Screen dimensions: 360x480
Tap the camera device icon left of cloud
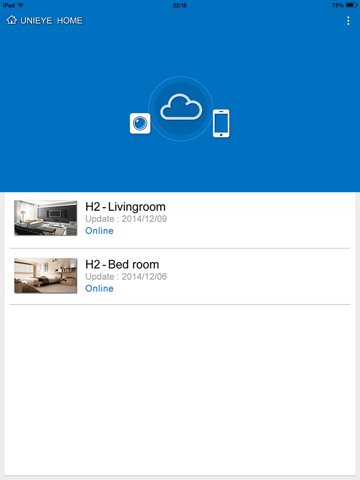coord(140,123)
